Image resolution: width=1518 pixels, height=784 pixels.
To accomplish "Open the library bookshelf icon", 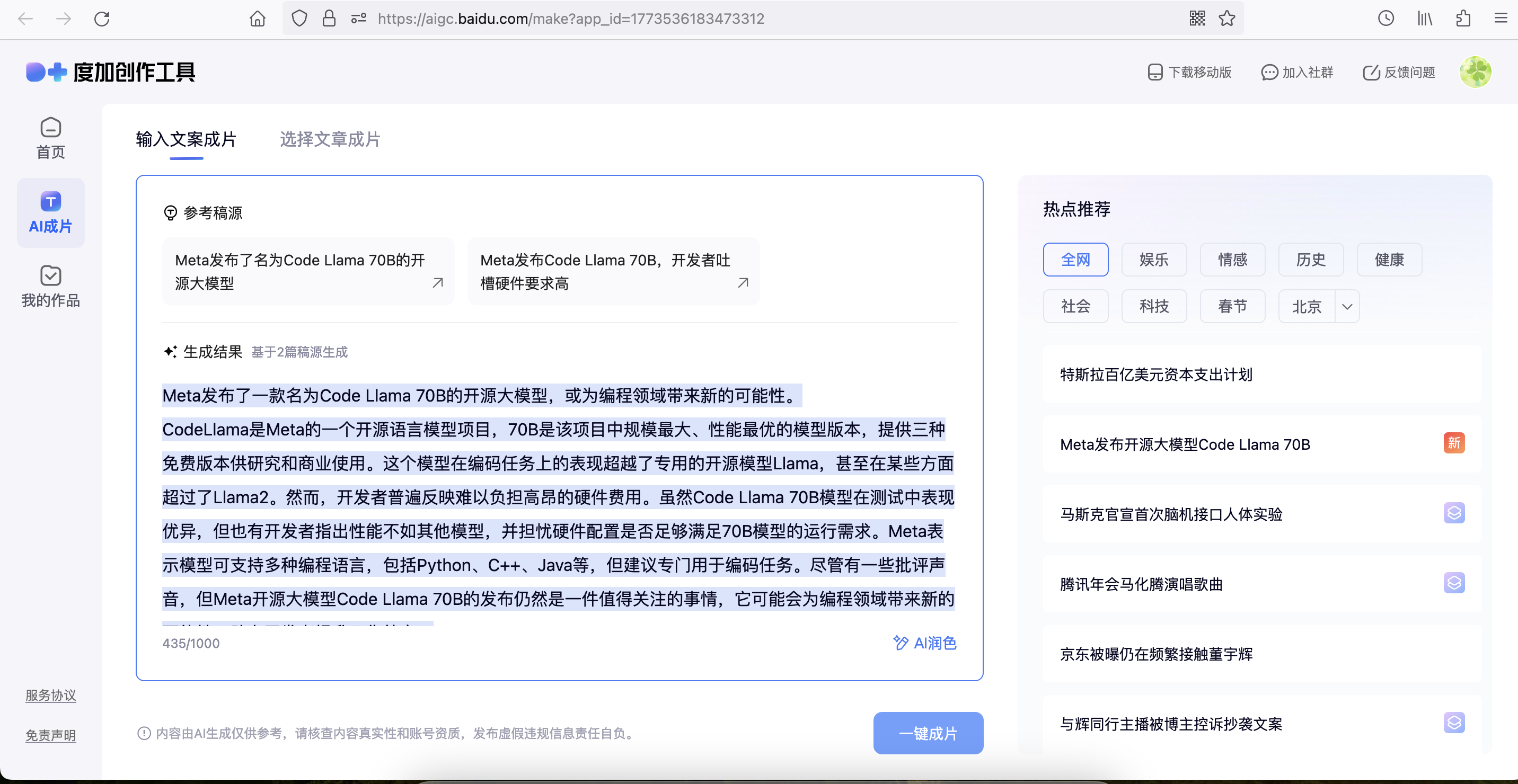I will pos(1425,19).
